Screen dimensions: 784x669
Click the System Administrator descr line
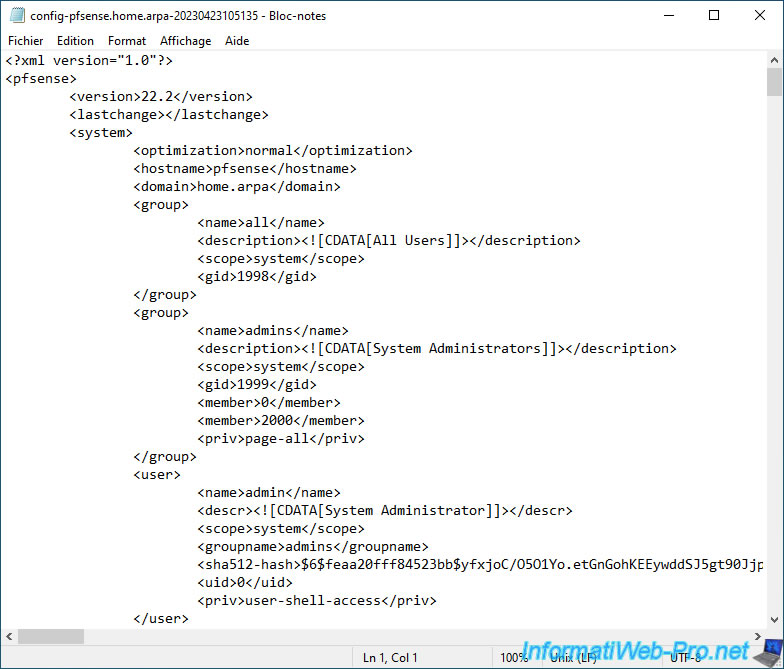click(x=385, y=510)
